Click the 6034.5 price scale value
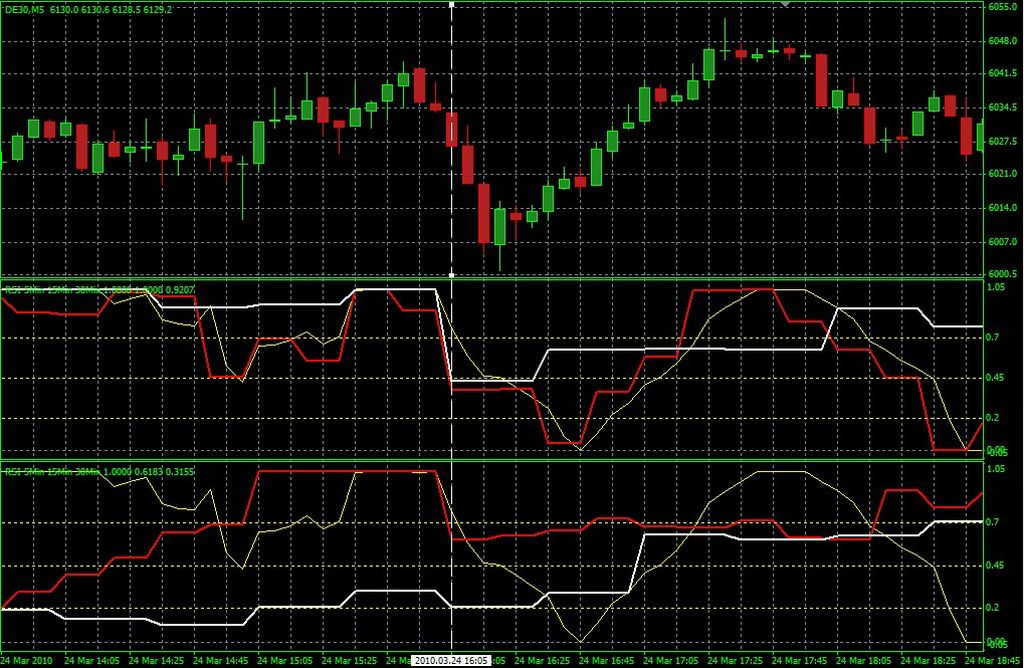This screenshot has height=668, width=1024. (1000, 107)
